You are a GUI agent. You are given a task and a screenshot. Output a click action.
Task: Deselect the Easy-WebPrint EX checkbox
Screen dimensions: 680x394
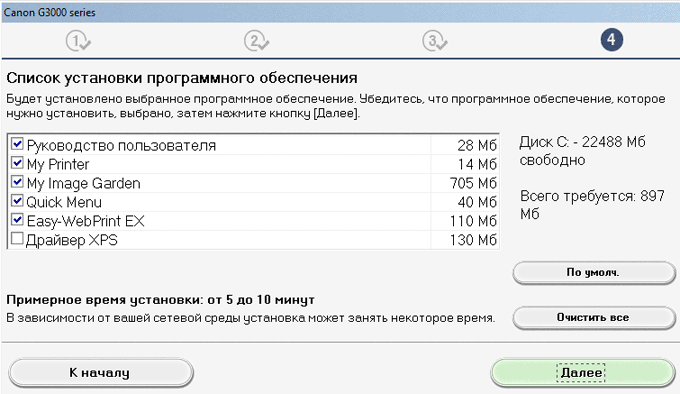(17, 219)
